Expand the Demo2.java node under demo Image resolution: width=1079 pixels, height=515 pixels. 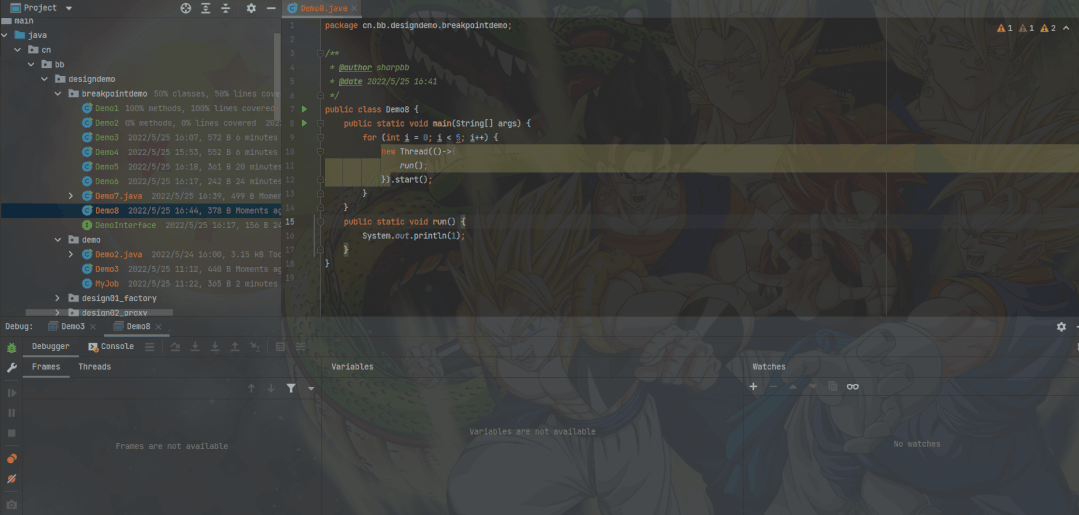tap(71, 255)
